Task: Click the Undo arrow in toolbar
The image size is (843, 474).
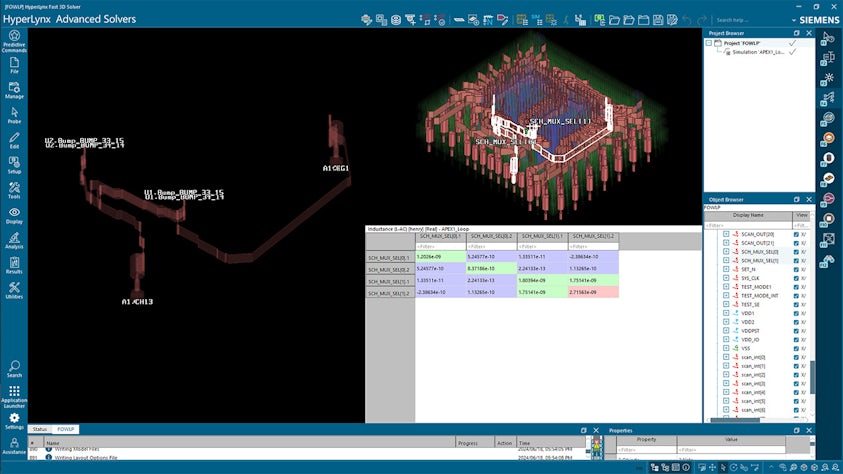Action: coord(687,20)
